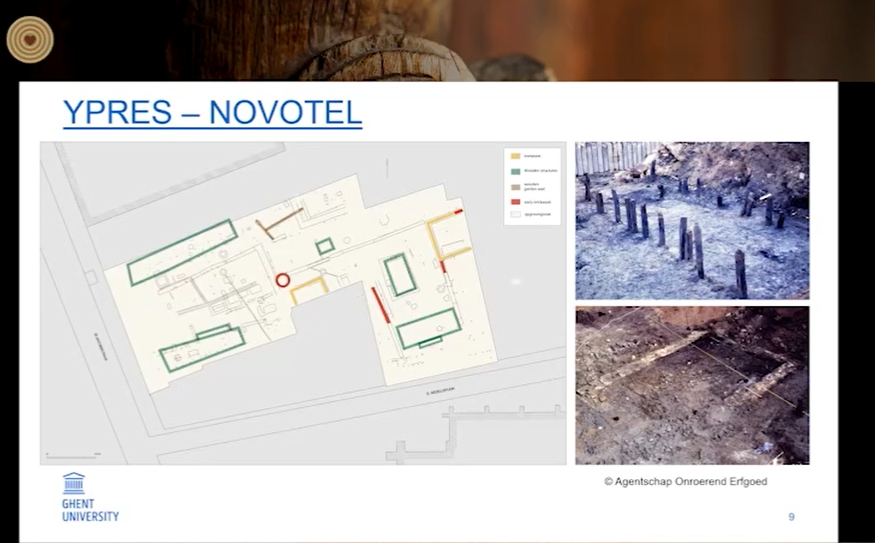Open the wooden posts excavation photo
The image size is (875, 543).
tap(692, 220)
